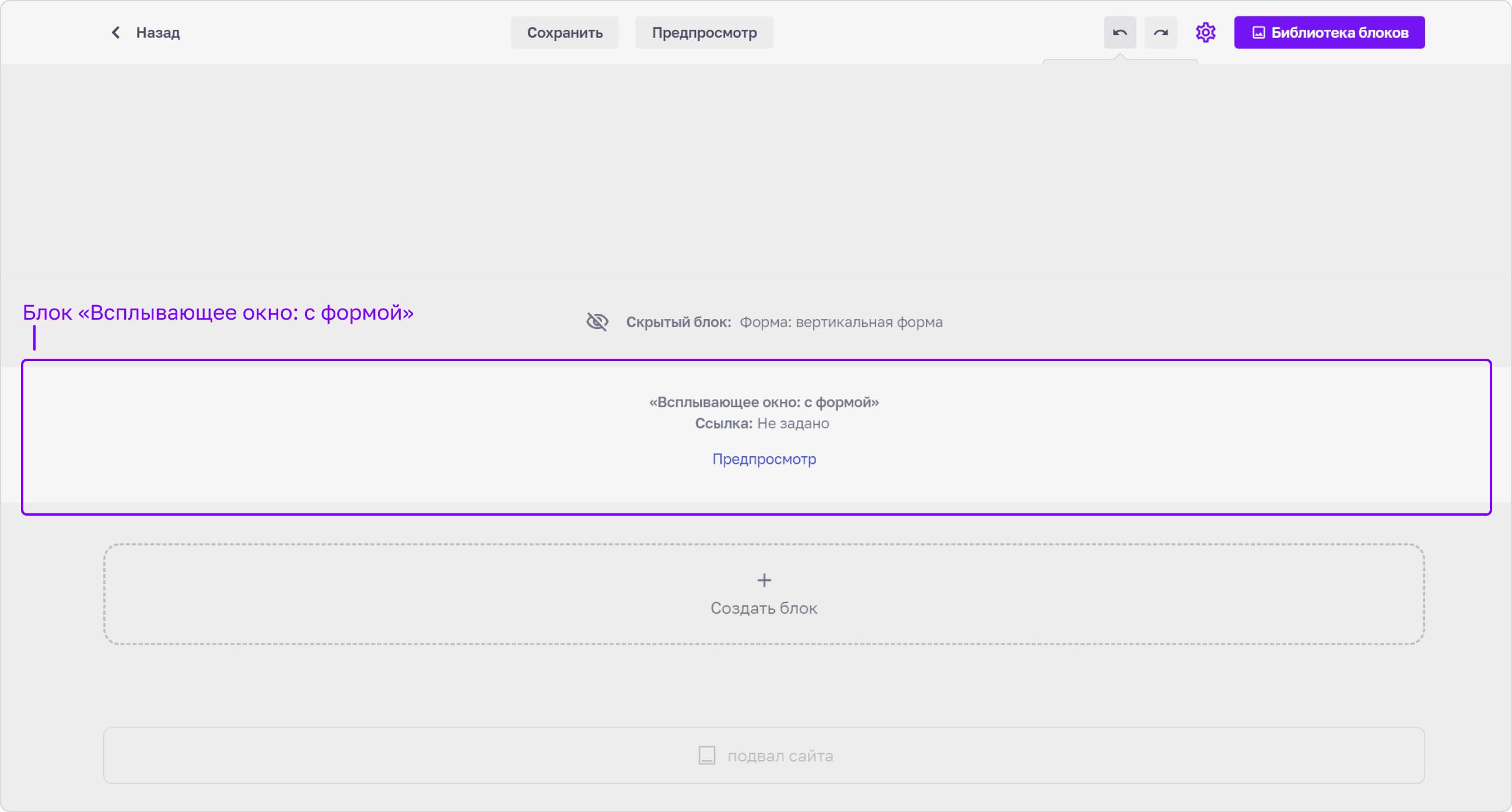This screenshot has height=812, width=1512.
Task: Select hidden block "Форма: вертикальная форма"
Action: [x=841, y=323]
